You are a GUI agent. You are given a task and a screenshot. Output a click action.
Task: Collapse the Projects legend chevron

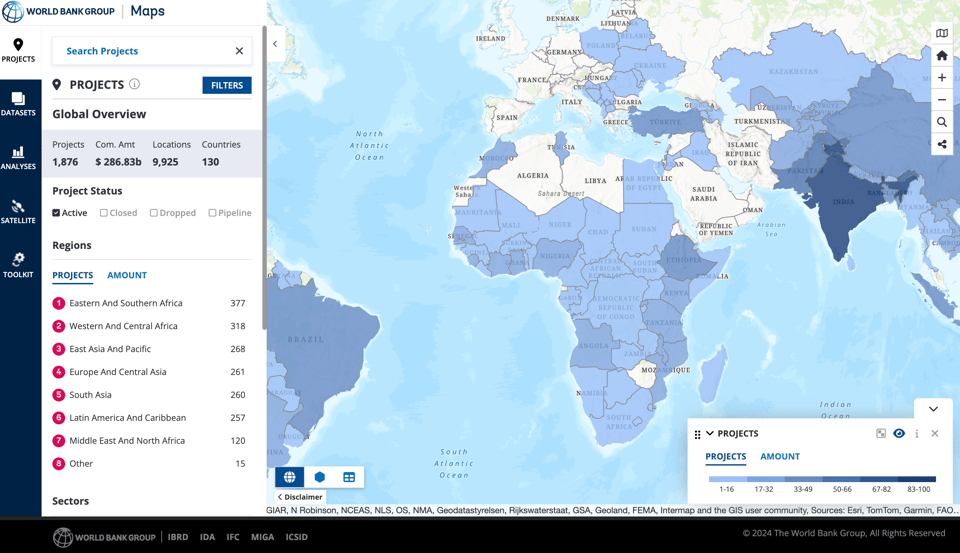click(x=710, y=434)
